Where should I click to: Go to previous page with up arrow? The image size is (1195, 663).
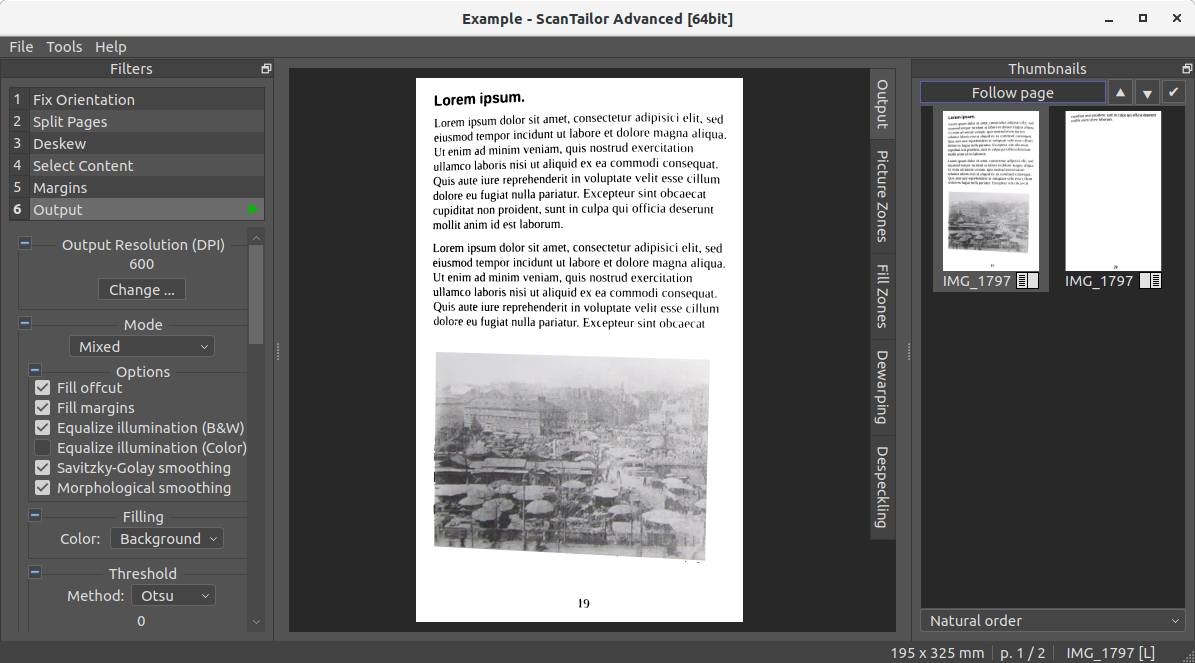(x=1120, y=93)
